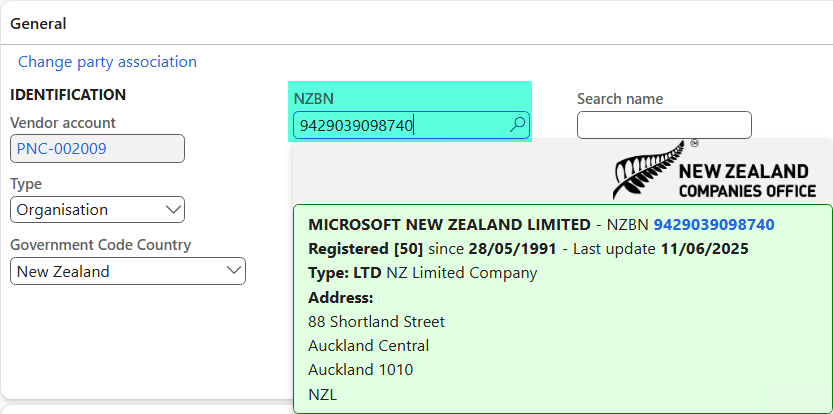Viewport: 833px width, 414px height.
Task: Click the New Zealand Companies Office logo
Action: [x=714, y=170]
